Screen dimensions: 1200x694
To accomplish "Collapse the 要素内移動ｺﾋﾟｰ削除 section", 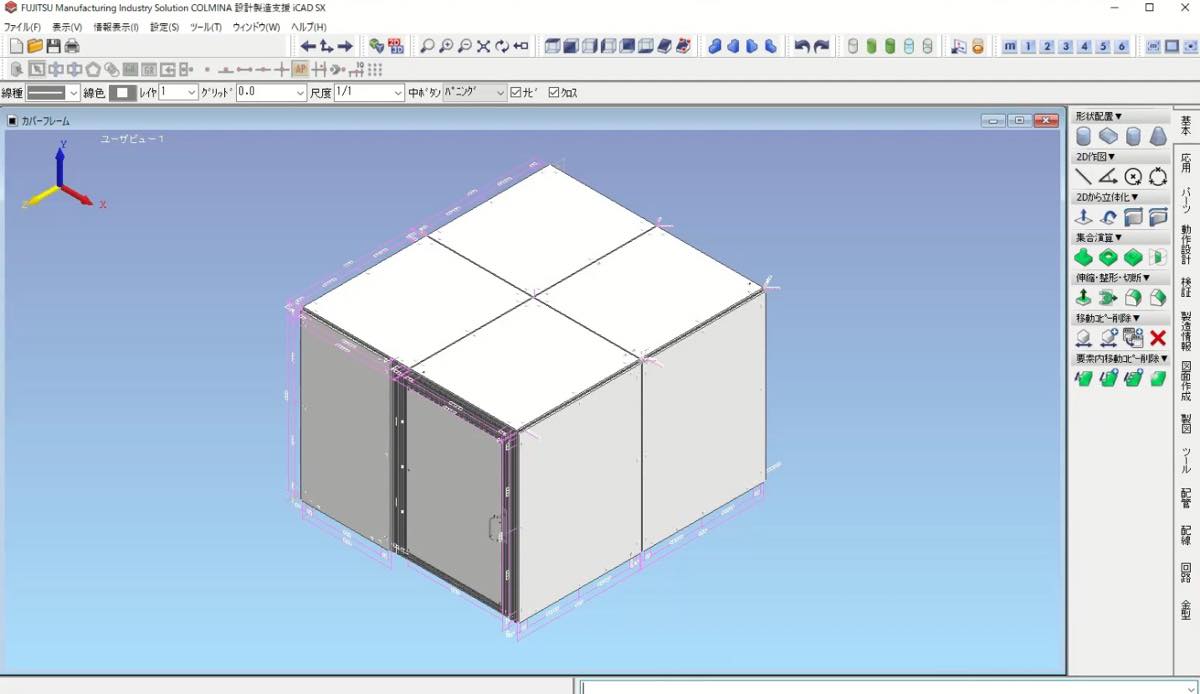I will tap(1121, 358).
